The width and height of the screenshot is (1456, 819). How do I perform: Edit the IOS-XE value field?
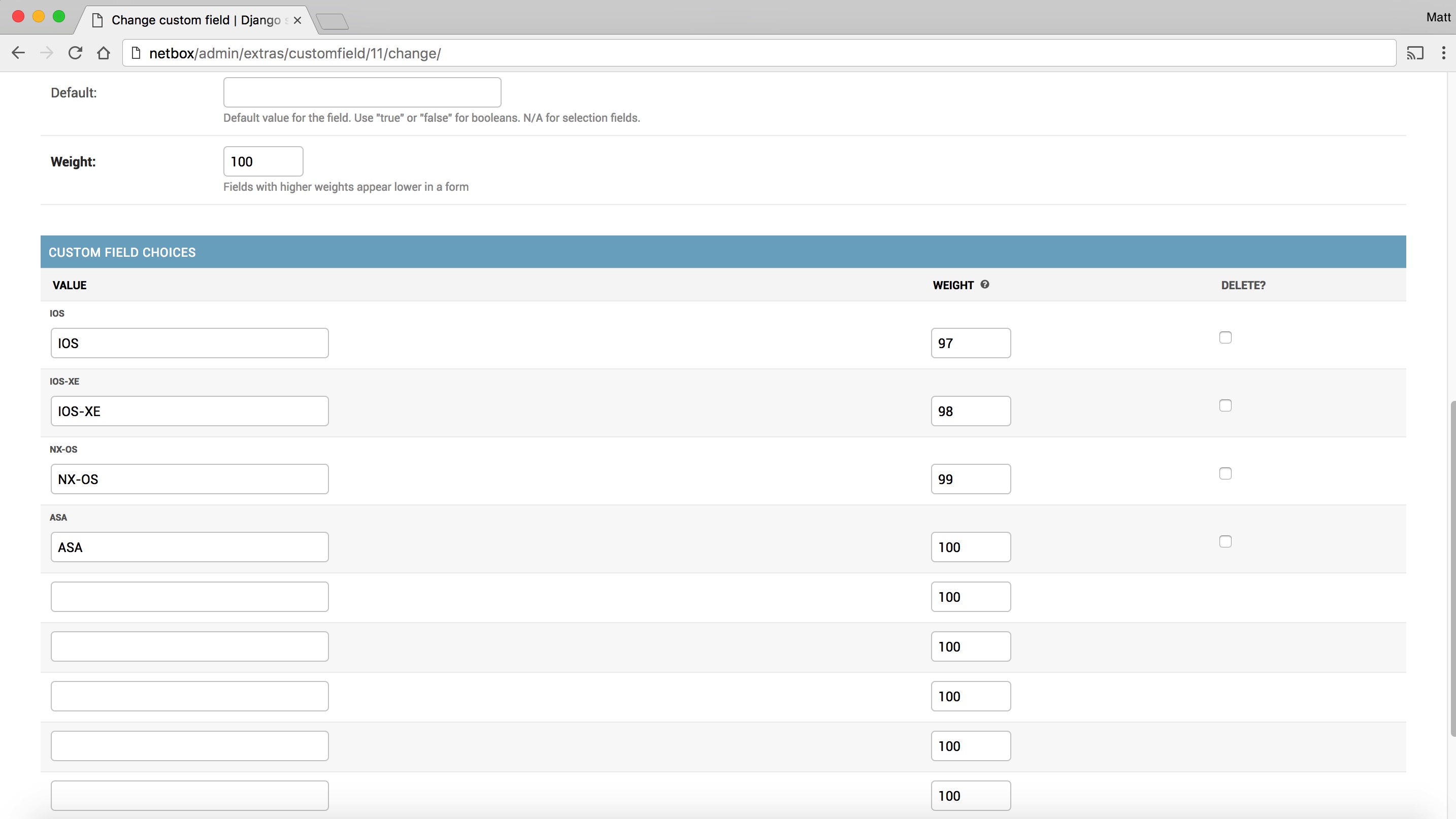click(189, 411)
